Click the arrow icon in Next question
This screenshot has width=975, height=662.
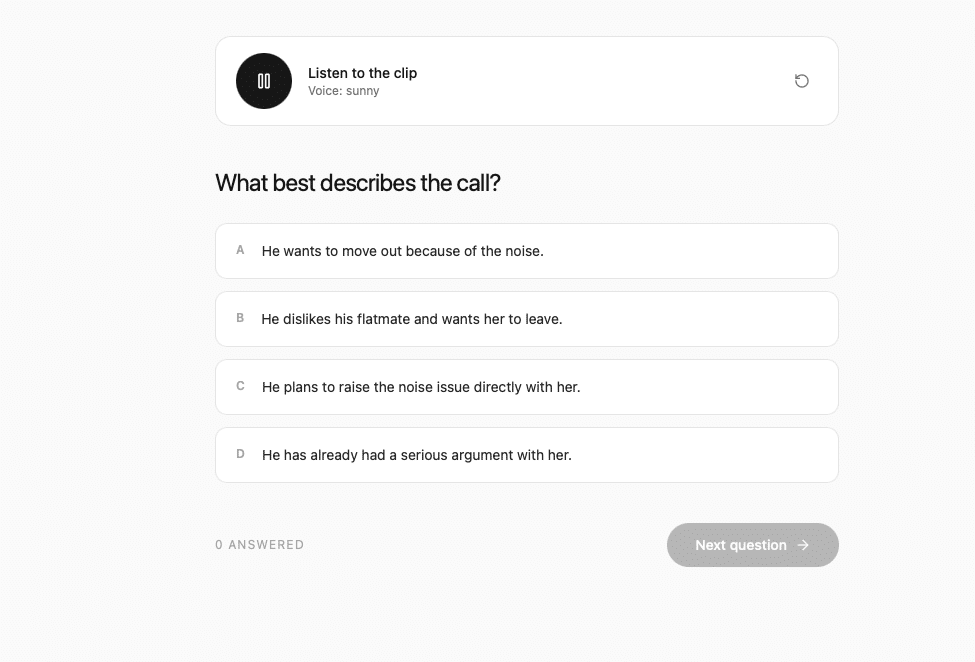(803, 545)
